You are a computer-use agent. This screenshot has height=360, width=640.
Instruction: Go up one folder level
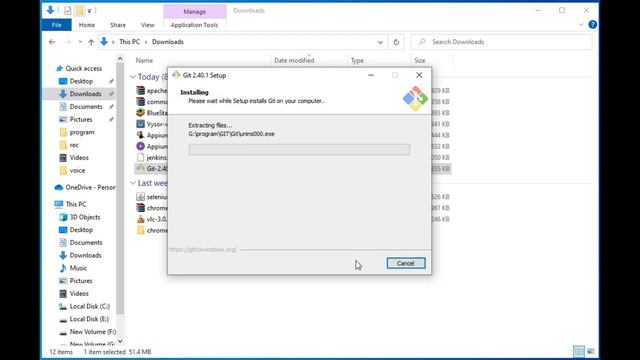click(91, 42)
